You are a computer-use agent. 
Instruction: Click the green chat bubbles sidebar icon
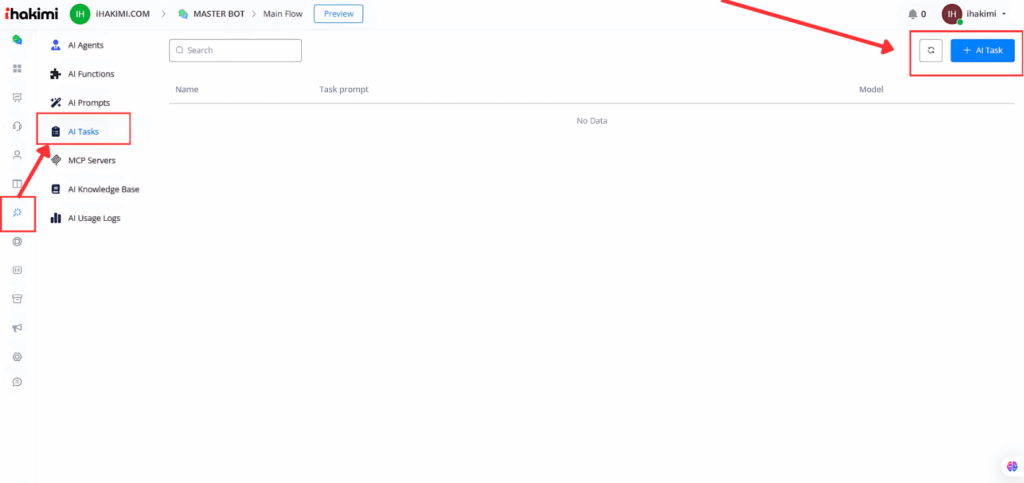coord(17,40)
